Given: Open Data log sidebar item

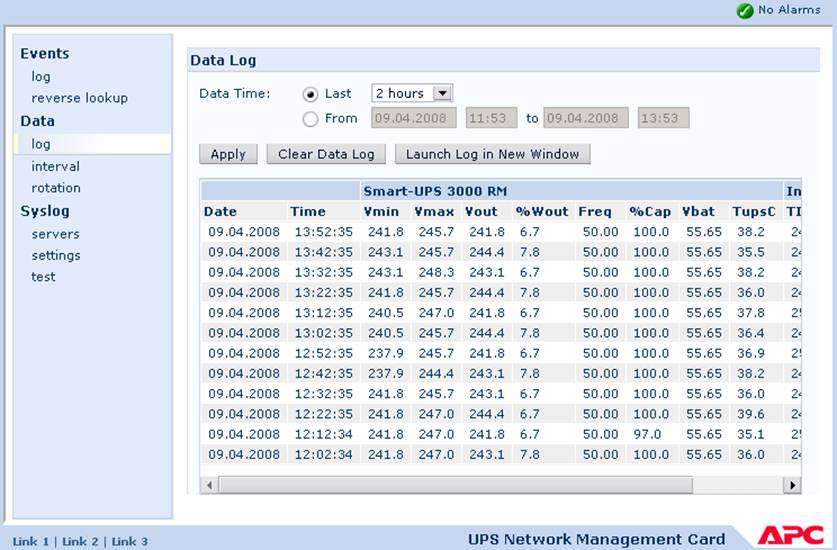Looking at the screenshot, I should click(41, 144).
